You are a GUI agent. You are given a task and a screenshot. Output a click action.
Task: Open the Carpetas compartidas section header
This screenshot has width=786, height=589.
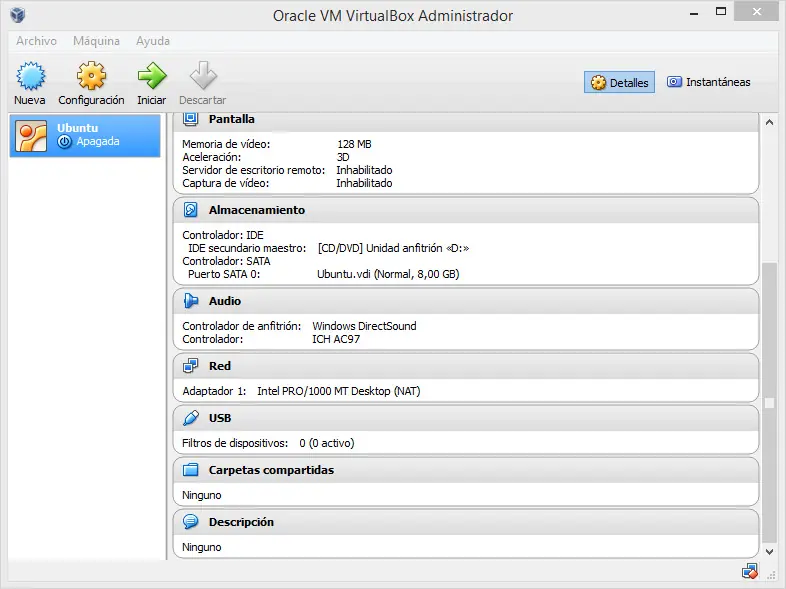(466, 470)
